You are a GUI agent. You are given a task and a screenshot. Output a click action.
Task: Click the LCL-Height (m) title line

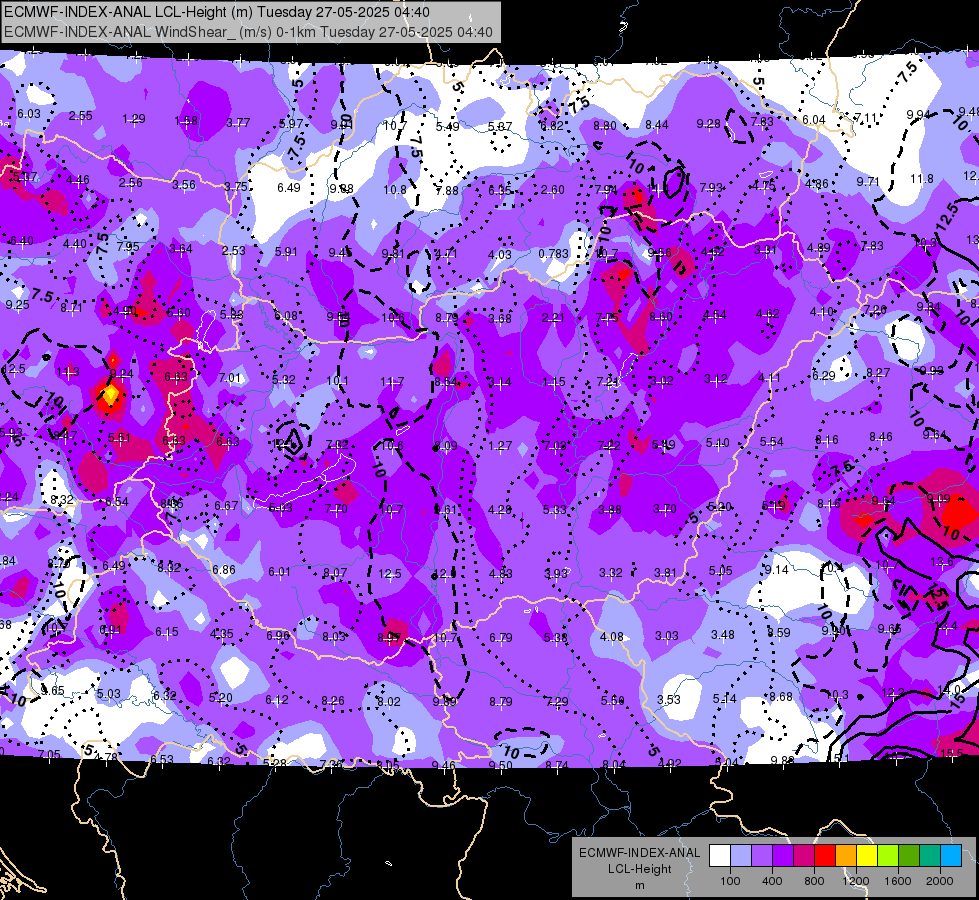click(x=217, y=12)
